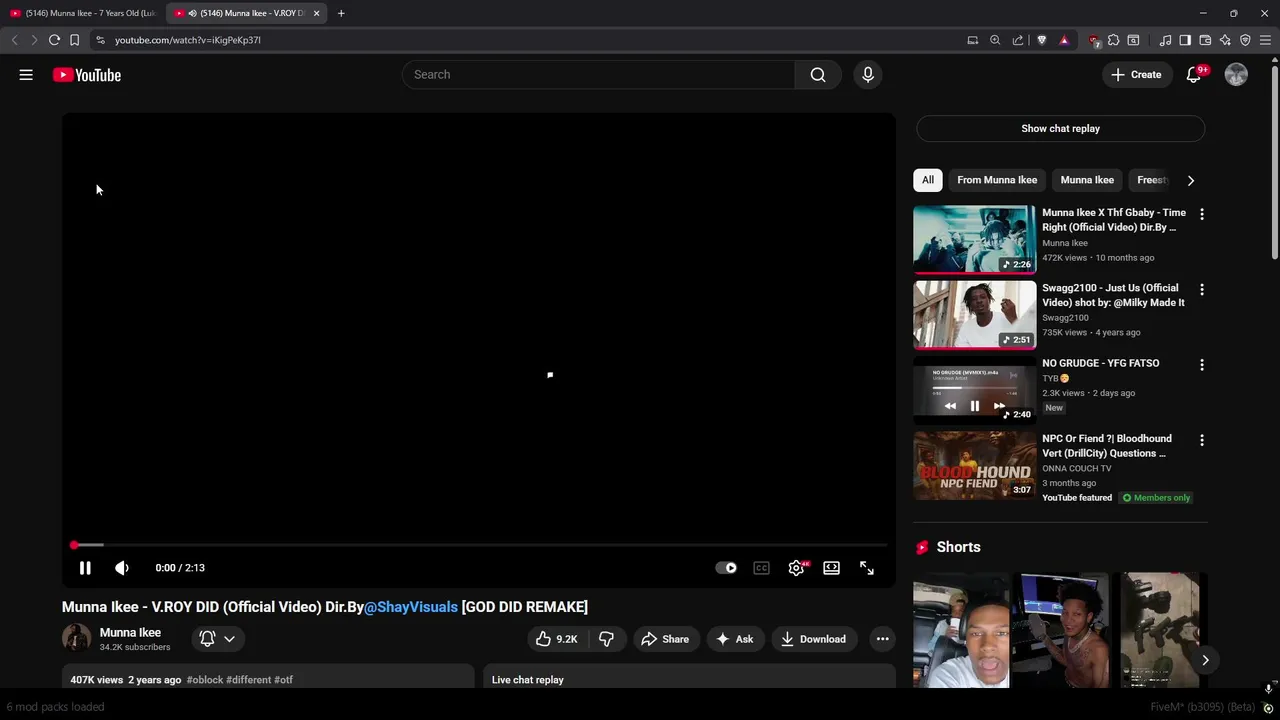Click the browser music note media control icon
The image size is (1280, 720).
click(x=1165, y=40)
